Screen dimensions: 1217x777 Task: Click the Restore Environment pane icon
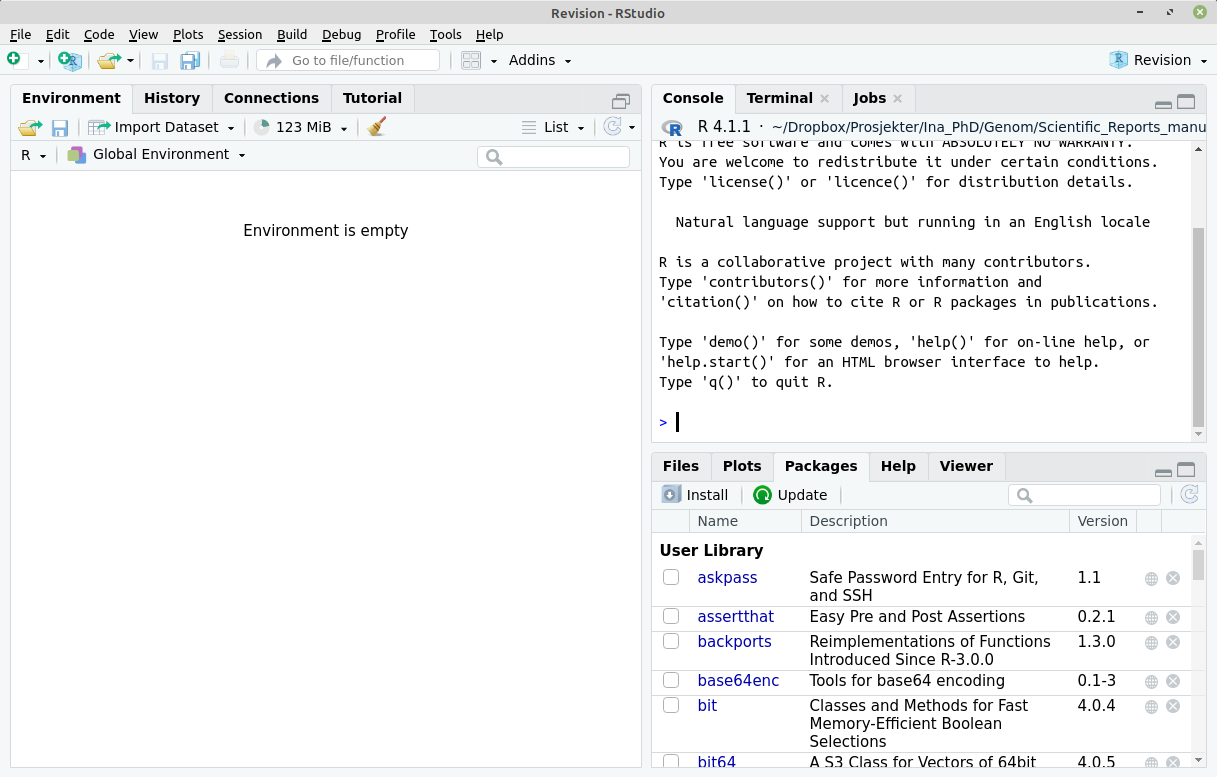click(x=621, y=101)
